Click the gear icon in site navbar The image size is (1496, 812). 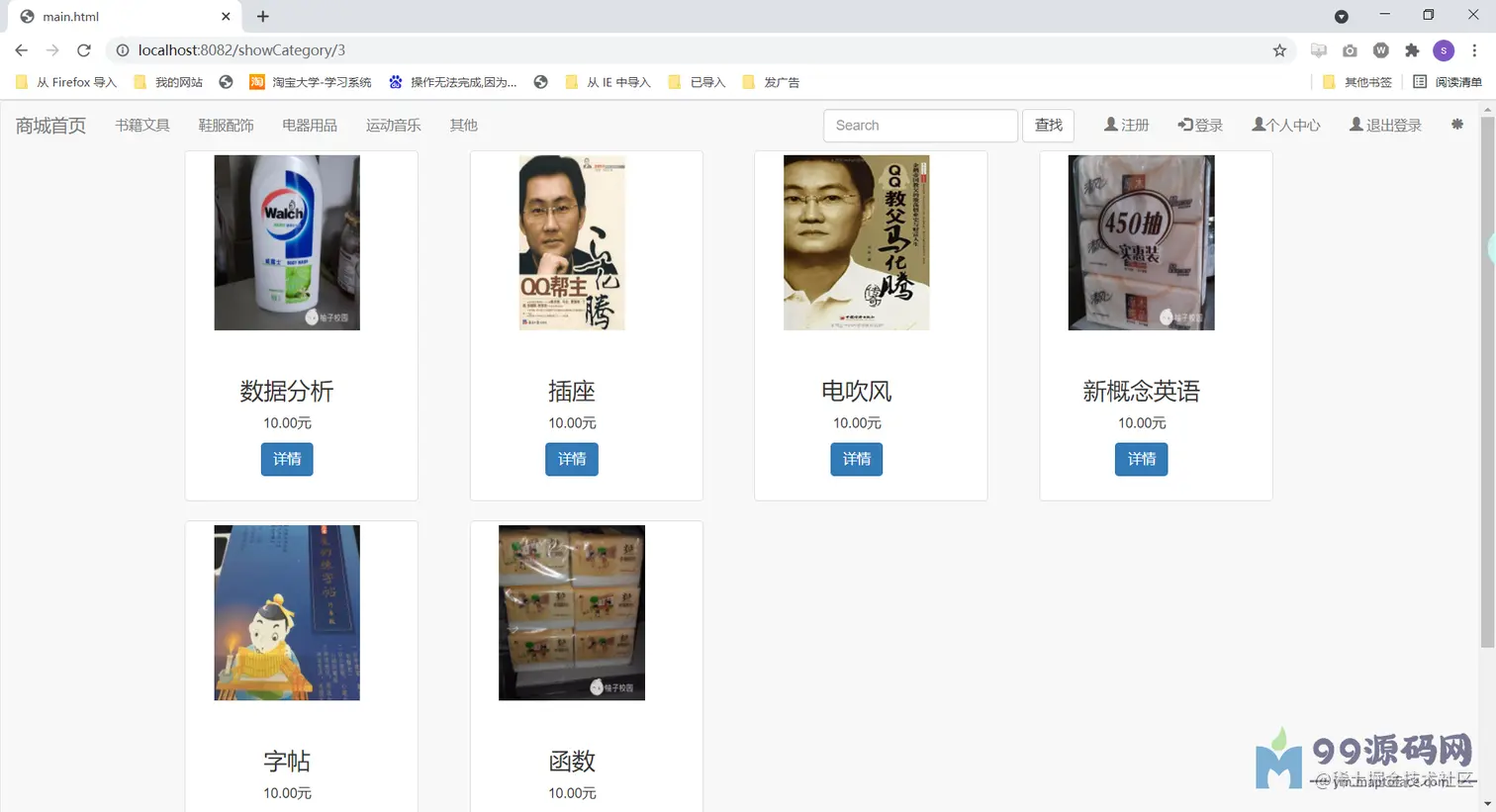click(1456, 125)
